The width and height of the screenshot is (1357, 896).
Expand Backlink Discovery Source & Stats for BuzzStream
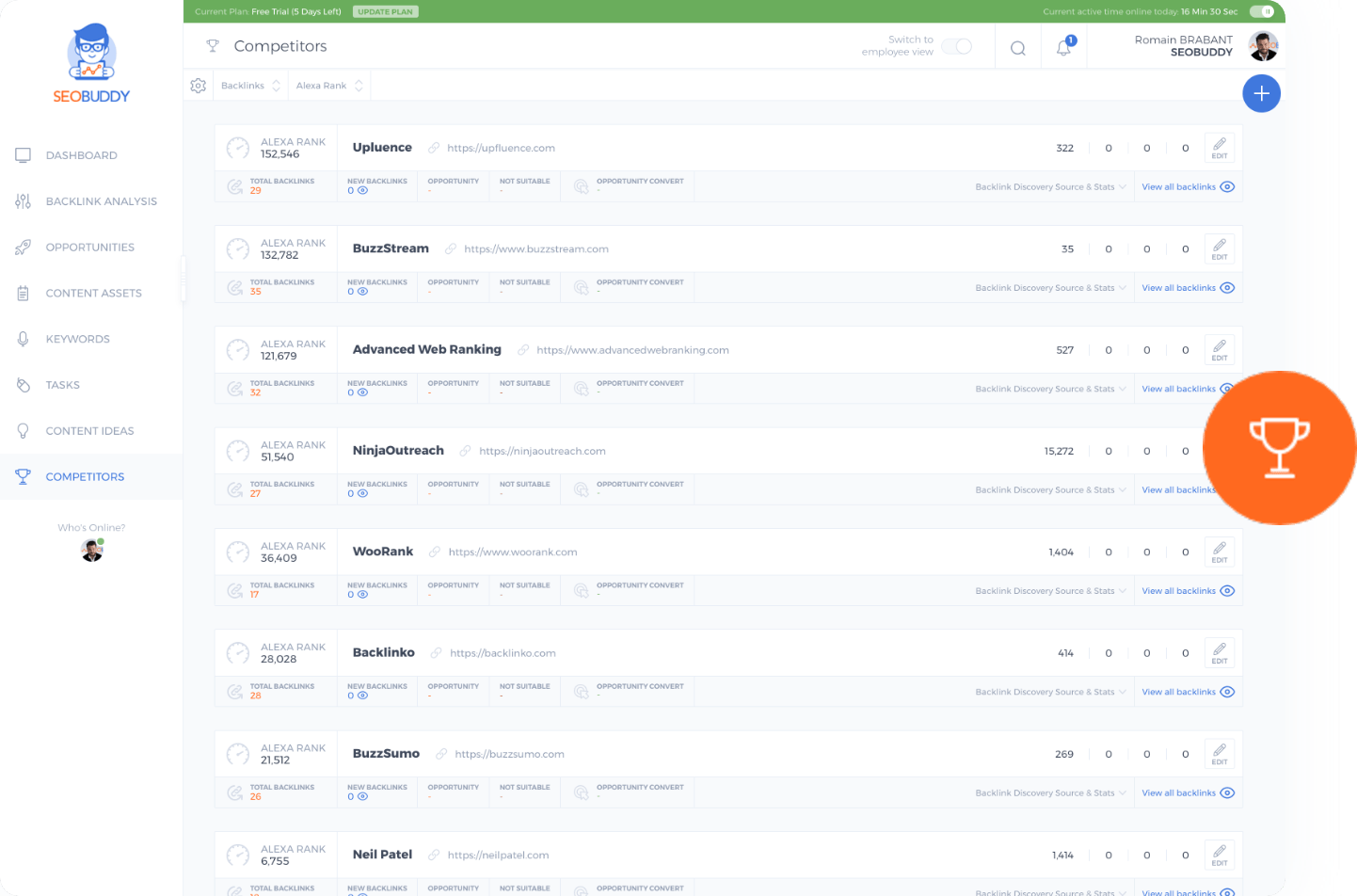click(1050, 288)
